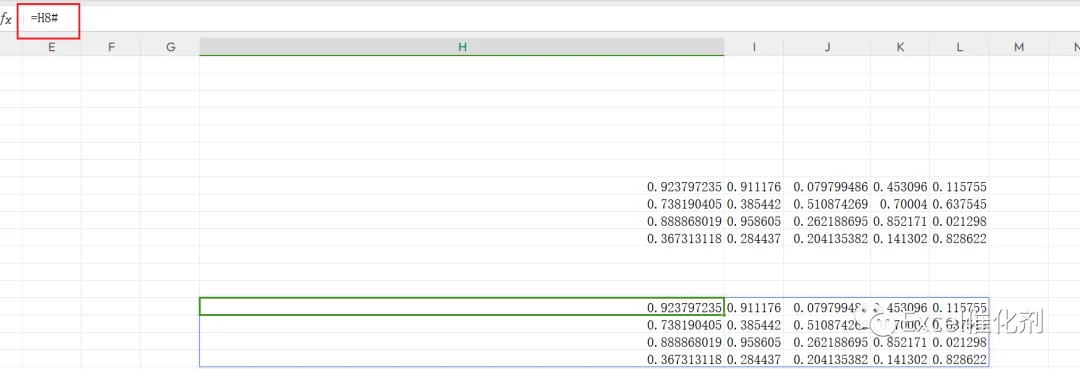
Task: Click 0.911176 in the lower spilled range
Action: (x=754, y=307)
